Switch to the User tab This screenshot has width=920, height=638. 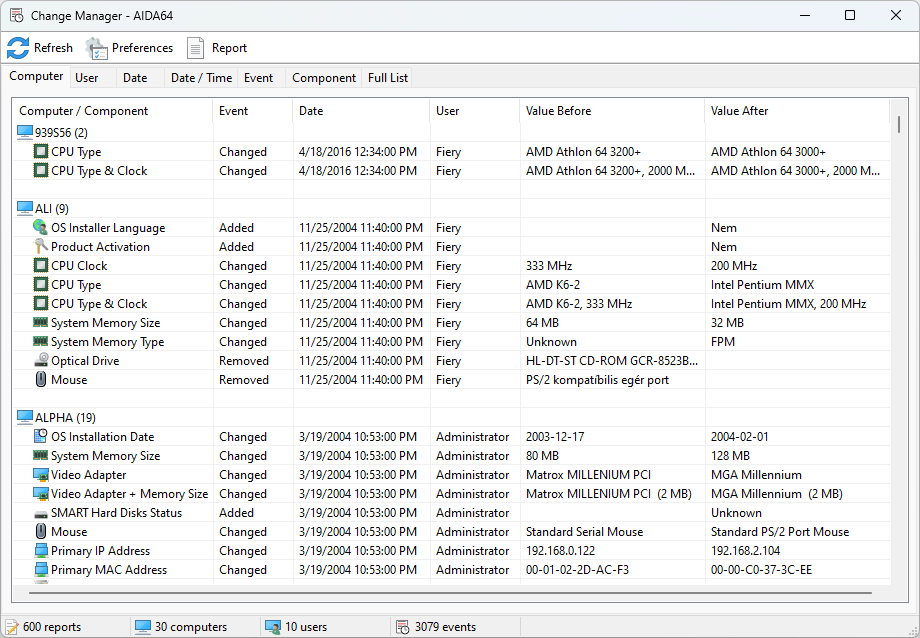(87, 78)
